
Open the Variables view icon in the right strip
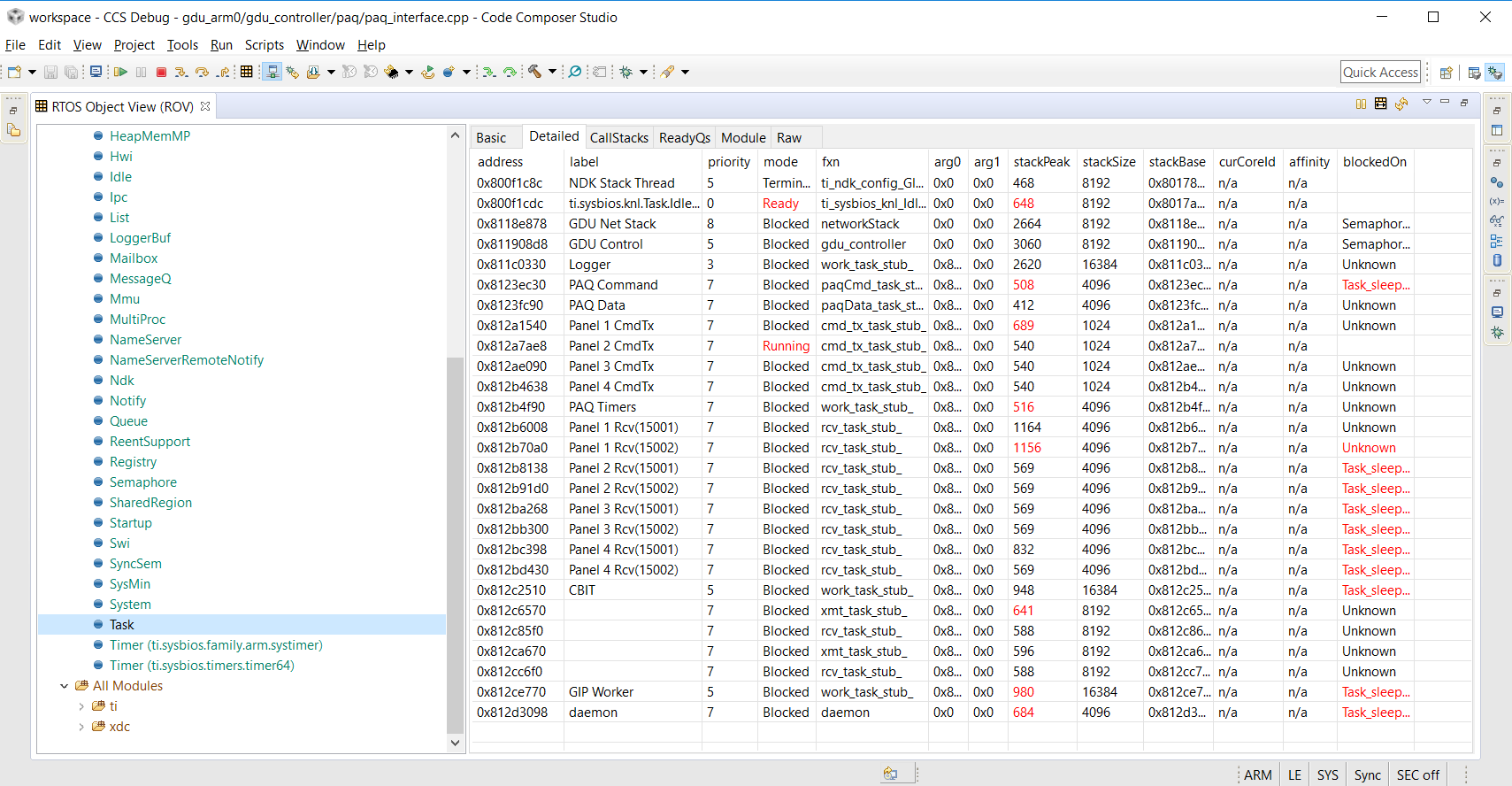click(x=1497, y=201)
